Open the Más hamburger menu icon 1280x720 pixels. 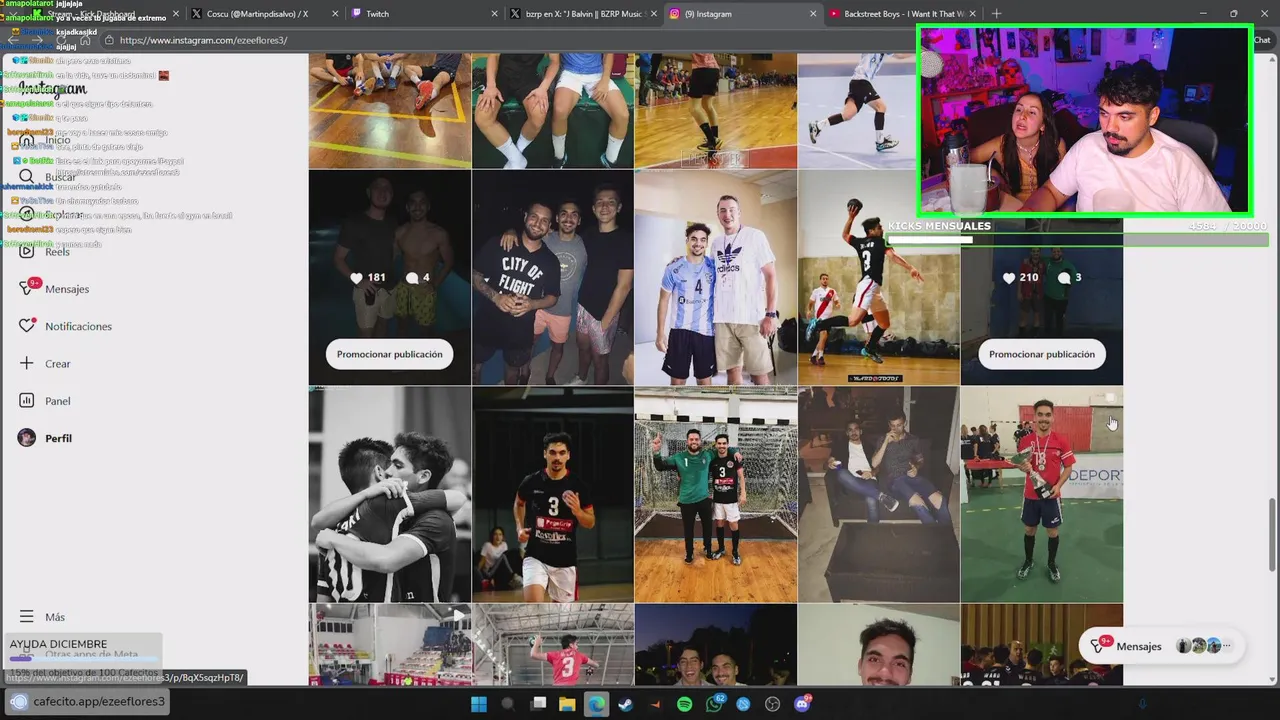coord(27,617)
